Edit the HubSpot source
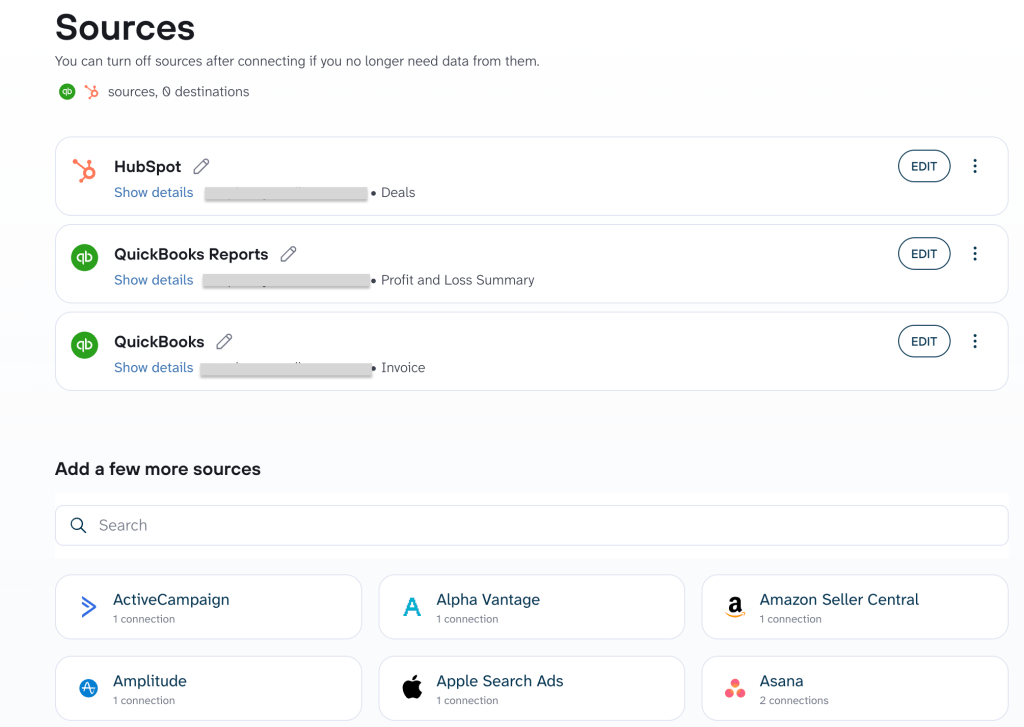Image resolution: width=1024 pixels, height=727 pixels. (x=924, y=166)
